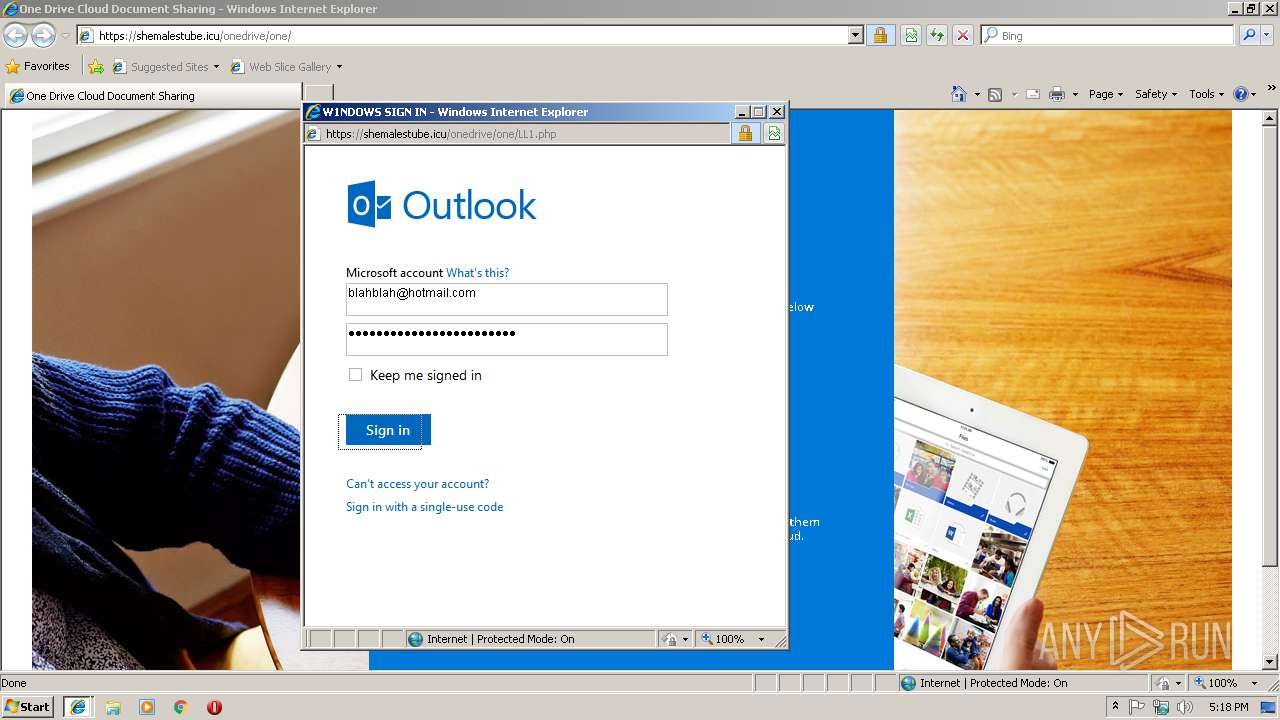Expand the Print options dropdown arrow
Image resolution: width=1280 pixels, height=720 pixels.
1075,94
